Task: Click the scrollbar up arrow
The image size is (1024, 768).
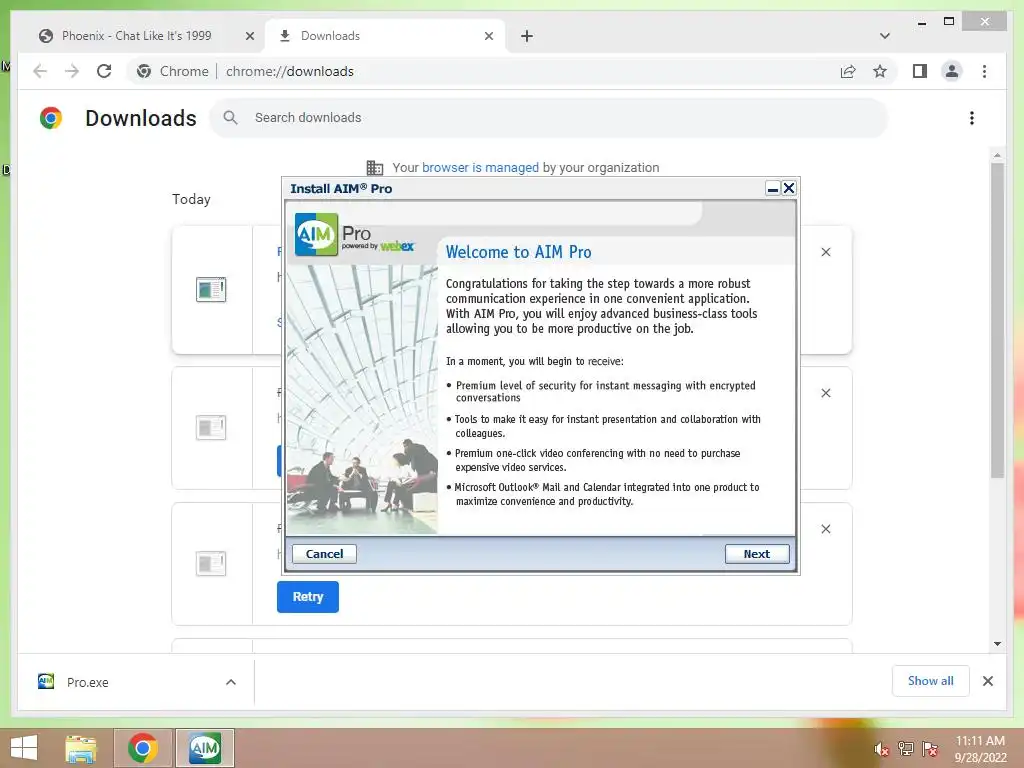Action: [x=997, y=155]
